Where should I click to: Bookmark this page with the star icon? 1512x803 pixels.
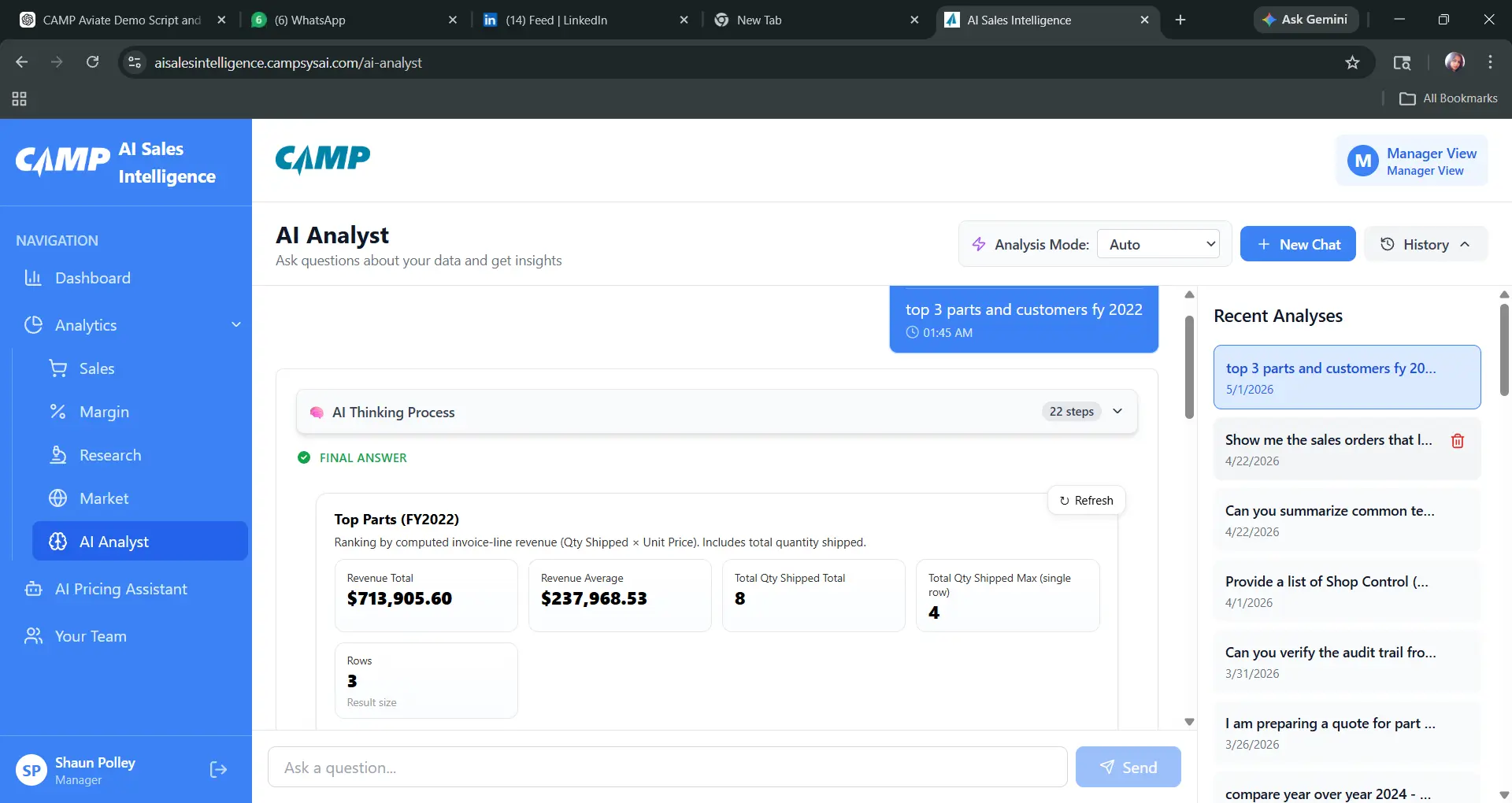pos(1352,62)
